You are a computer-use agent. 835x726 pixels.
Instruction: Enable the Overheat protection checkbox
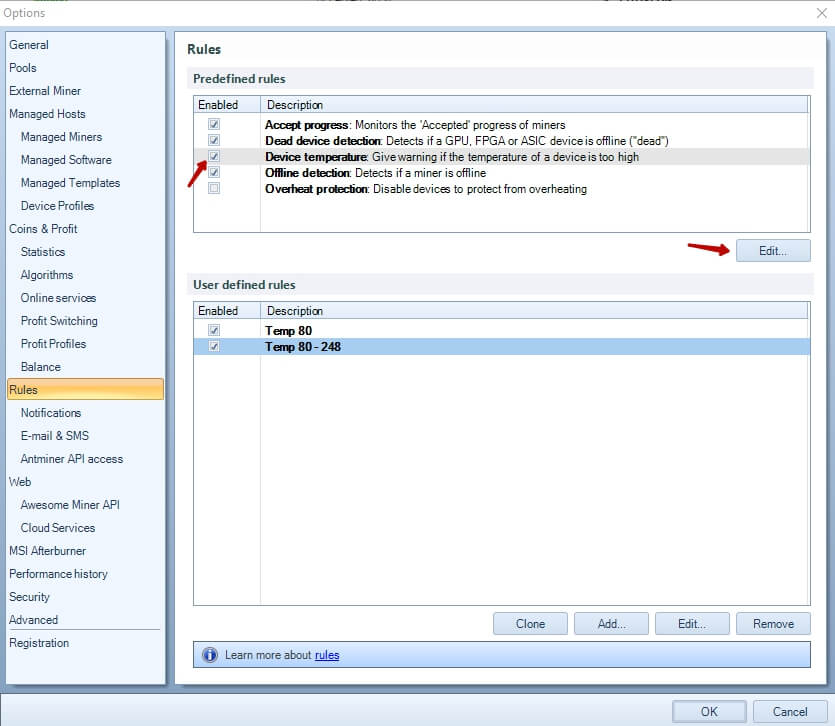(x=214, y=188)
